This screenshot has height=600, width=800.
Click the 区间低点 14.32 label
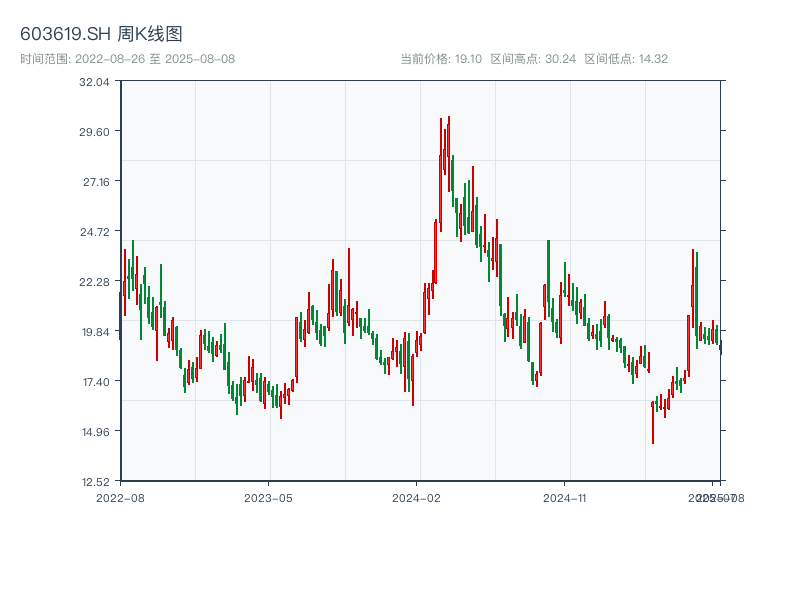[x=625, y=59]
